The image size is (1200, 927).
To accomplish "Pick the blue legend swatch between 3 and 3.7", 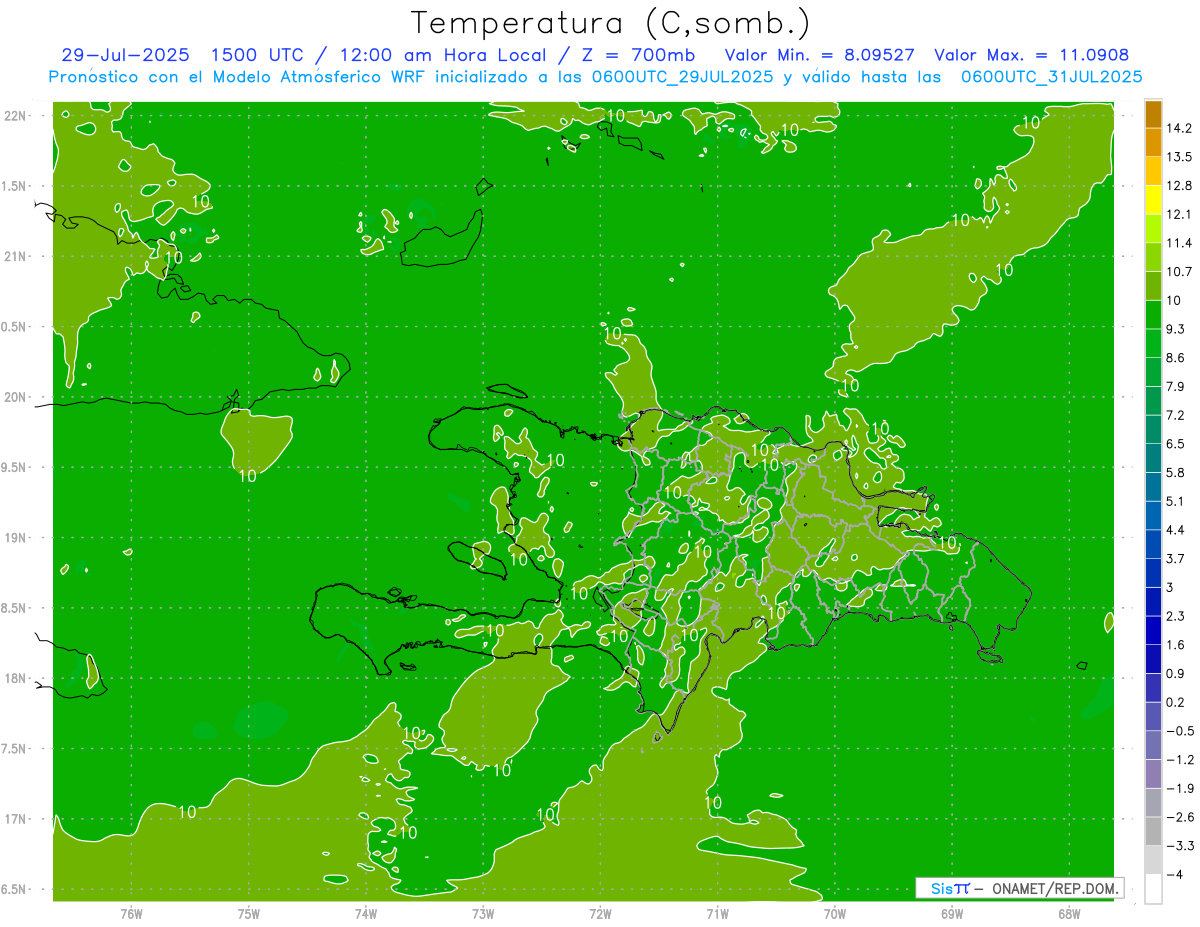I will click(1153, 573).
